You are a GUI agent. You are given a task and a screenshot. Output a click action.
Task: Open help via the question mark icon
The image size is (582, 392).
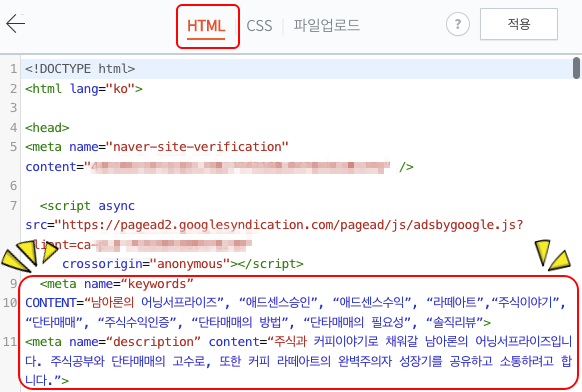pyautogui.click(x=458, y=24)
